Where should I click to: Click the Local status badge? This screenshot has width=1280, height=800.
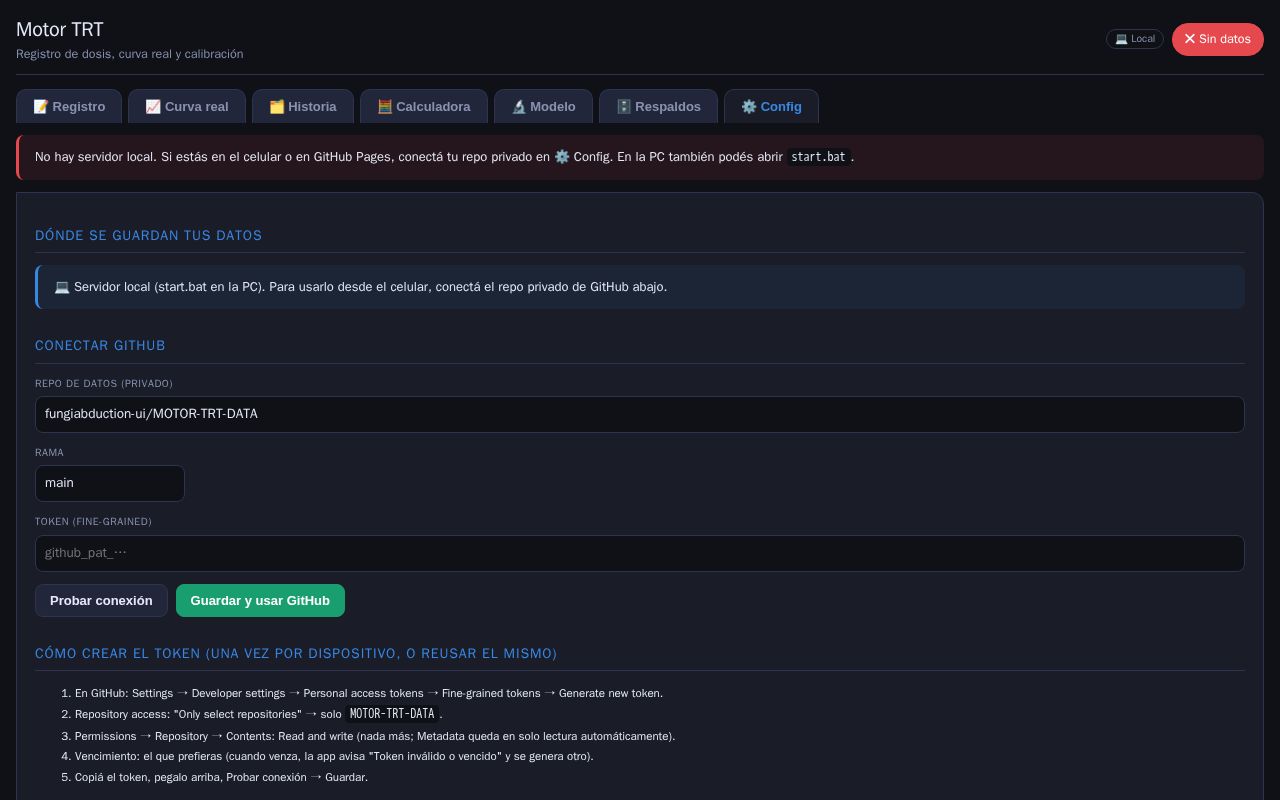tap(1135, 39)
